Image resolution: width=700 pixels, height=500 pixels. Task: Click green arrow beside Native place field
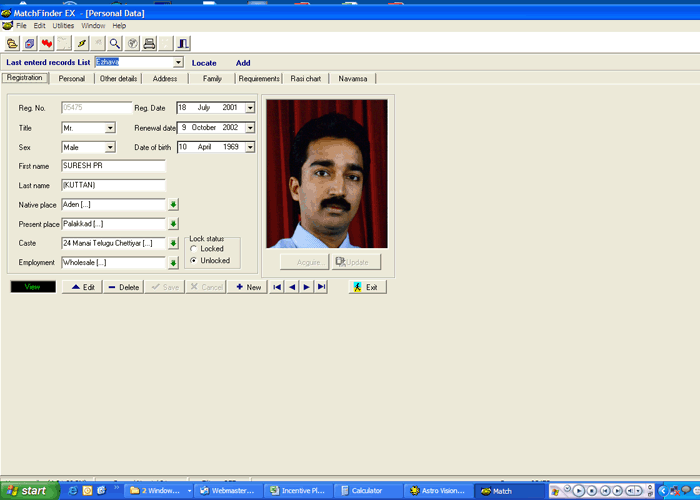(x=173, y=204)
